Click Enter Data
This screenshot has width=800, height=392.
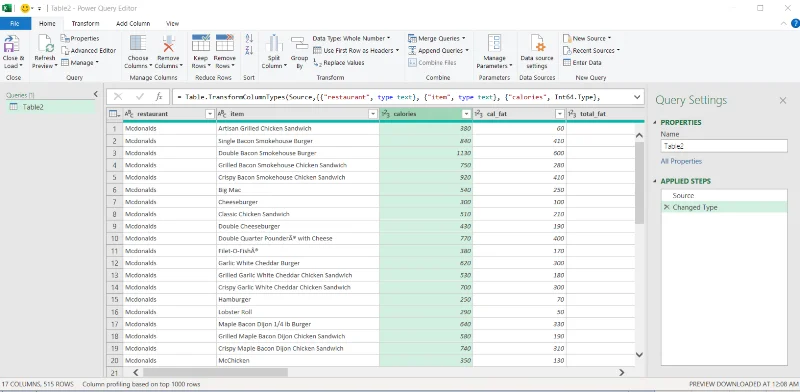[582, 62]
